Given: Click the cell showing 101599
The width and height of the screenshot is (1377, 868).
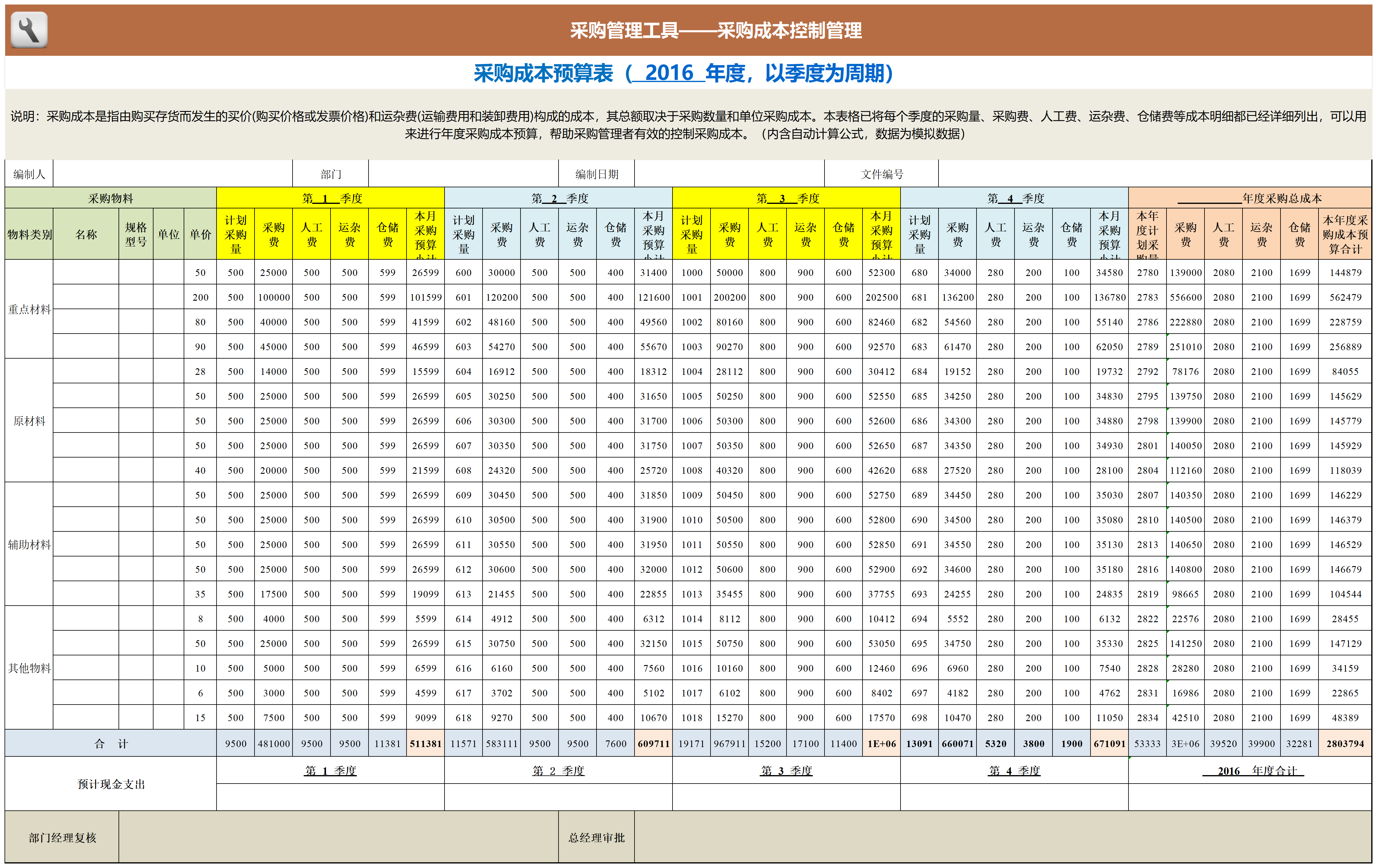Looking at the screenshot, I should pos(426,297).
